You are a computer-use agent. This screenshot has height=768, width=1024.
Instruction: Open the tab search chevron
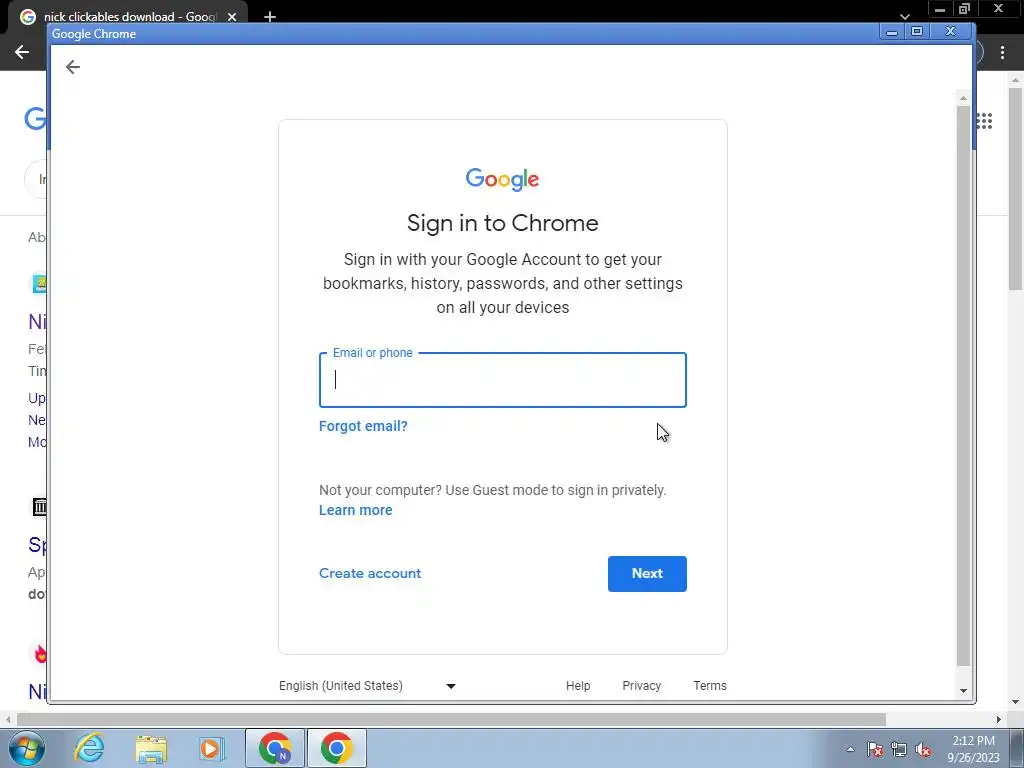[904, 16]
